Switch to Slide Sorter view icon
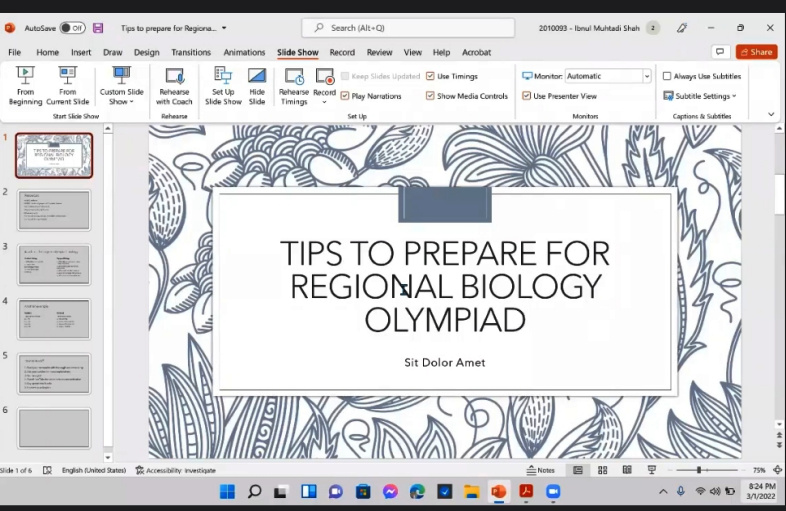Screen dimensions: 786x511 coord(603,470)
